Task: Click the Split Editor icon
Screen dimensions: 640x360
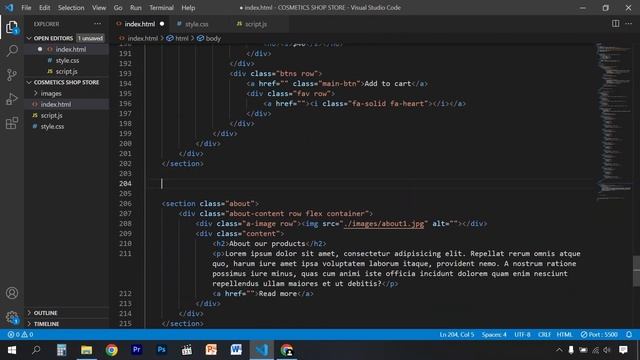Action: [616, 24]
